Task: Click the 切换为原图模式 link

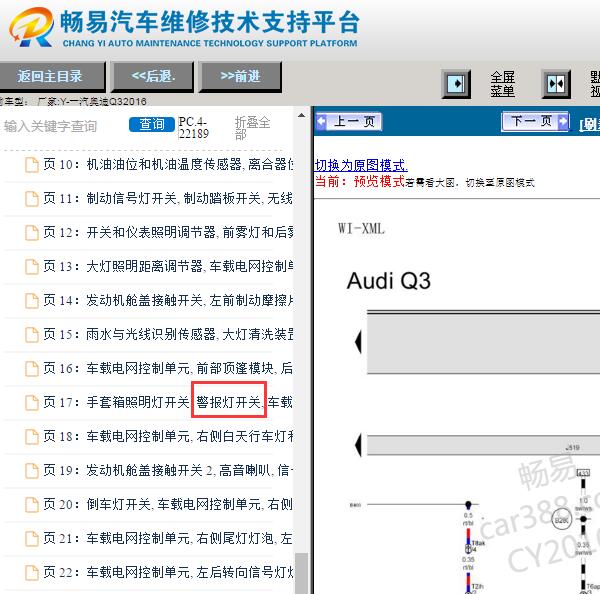Action: (x=361, y=165)
